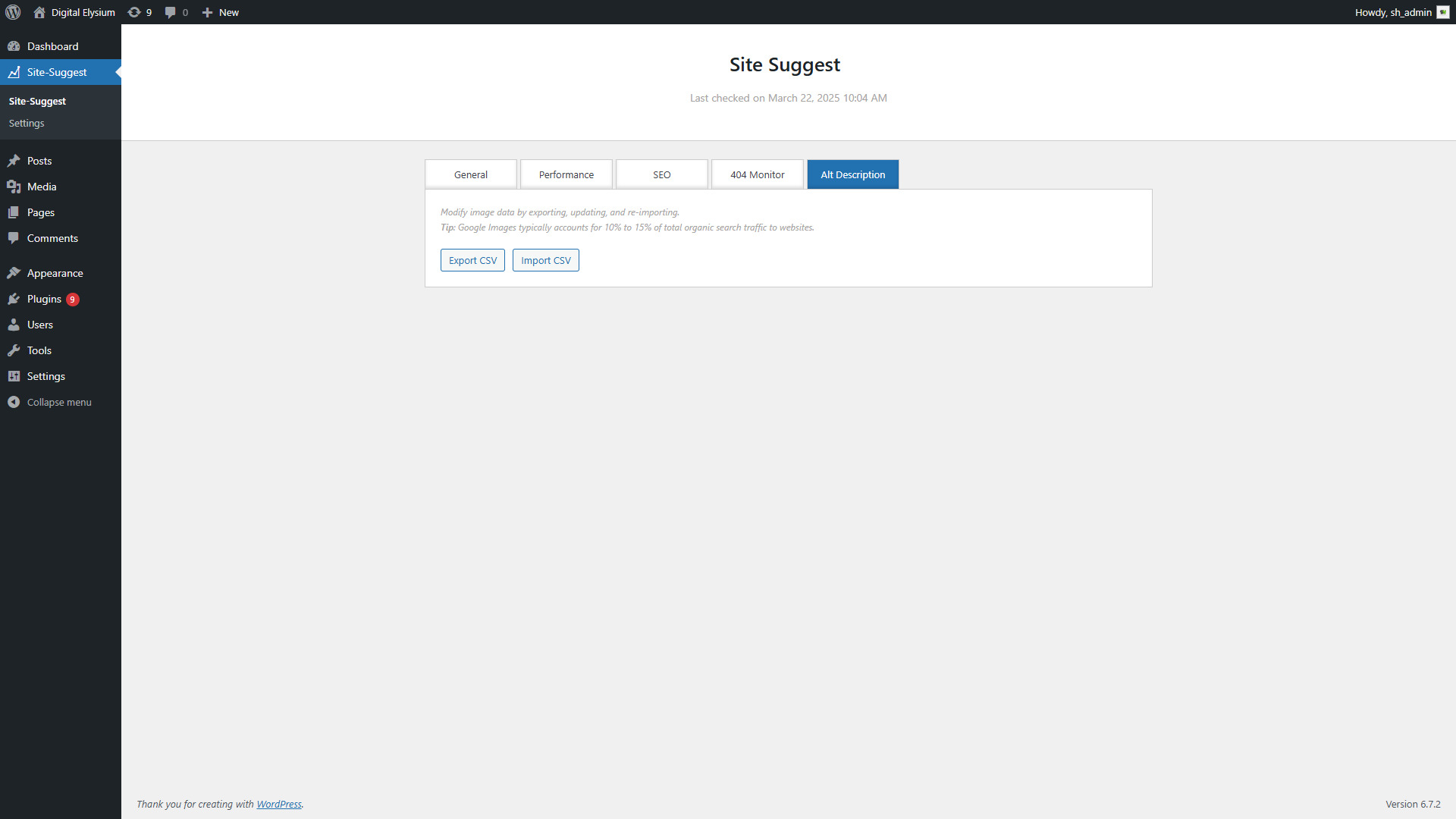1456x819 pixels.
Task: Open the WordPress footer link
Action: pyautogui.click(x=278, y=804)
